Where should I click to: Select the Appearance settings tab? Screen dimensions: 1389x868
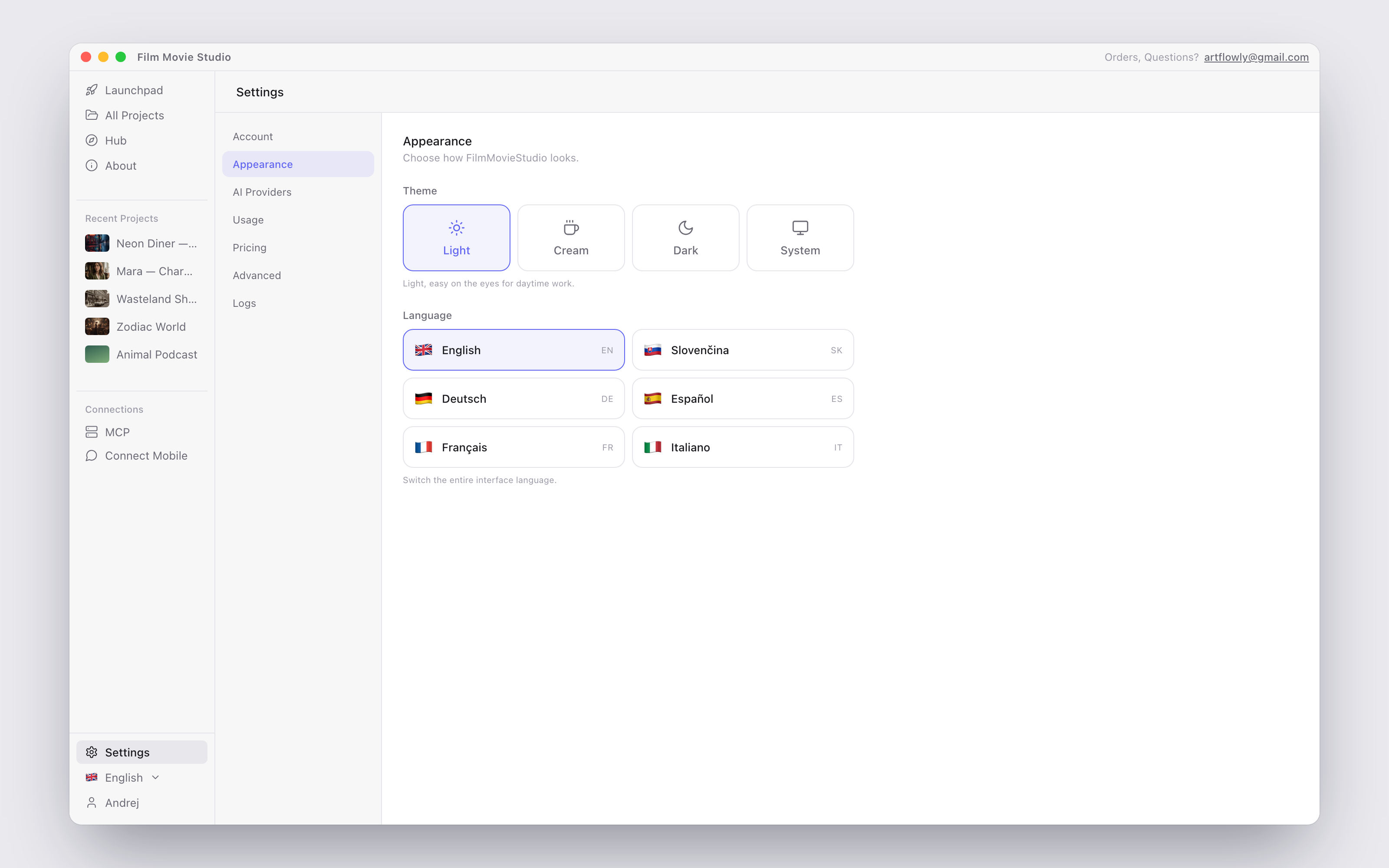(298, 164)
